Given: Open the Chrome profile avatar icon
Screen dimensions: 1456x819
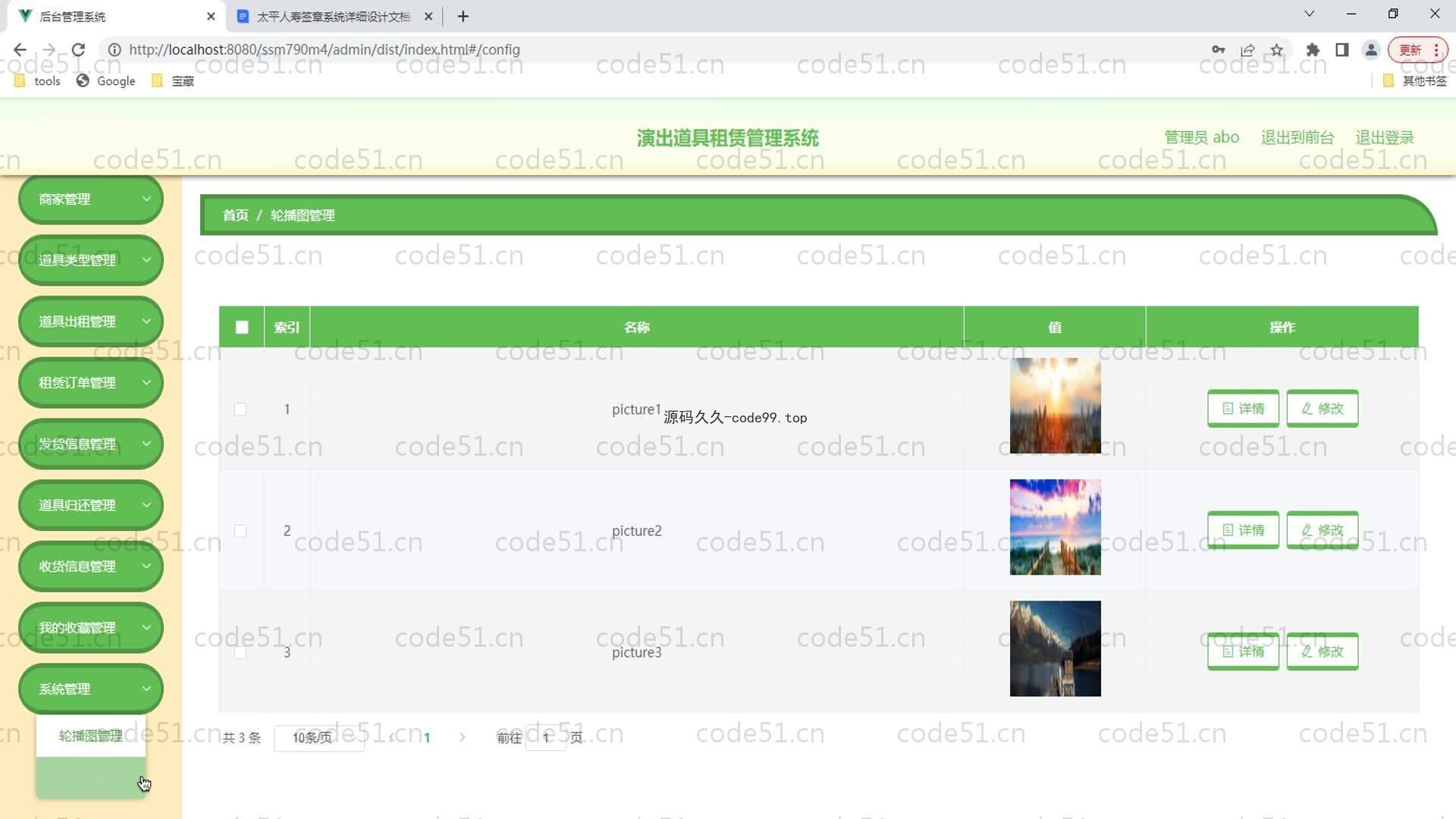Looking at the screenshot, I should coord(1371,49).
